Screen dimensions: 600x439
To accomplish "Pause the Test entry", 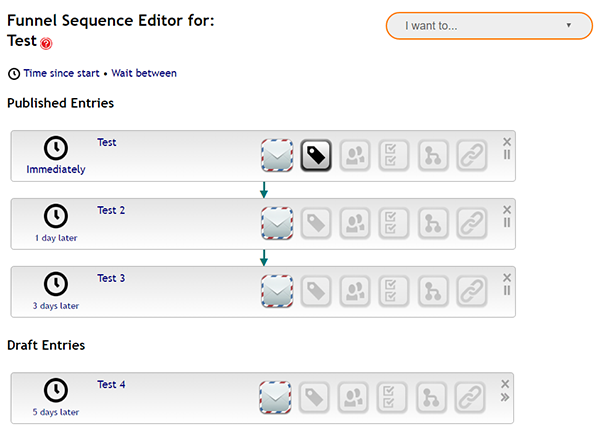I will tap(507, 155).
